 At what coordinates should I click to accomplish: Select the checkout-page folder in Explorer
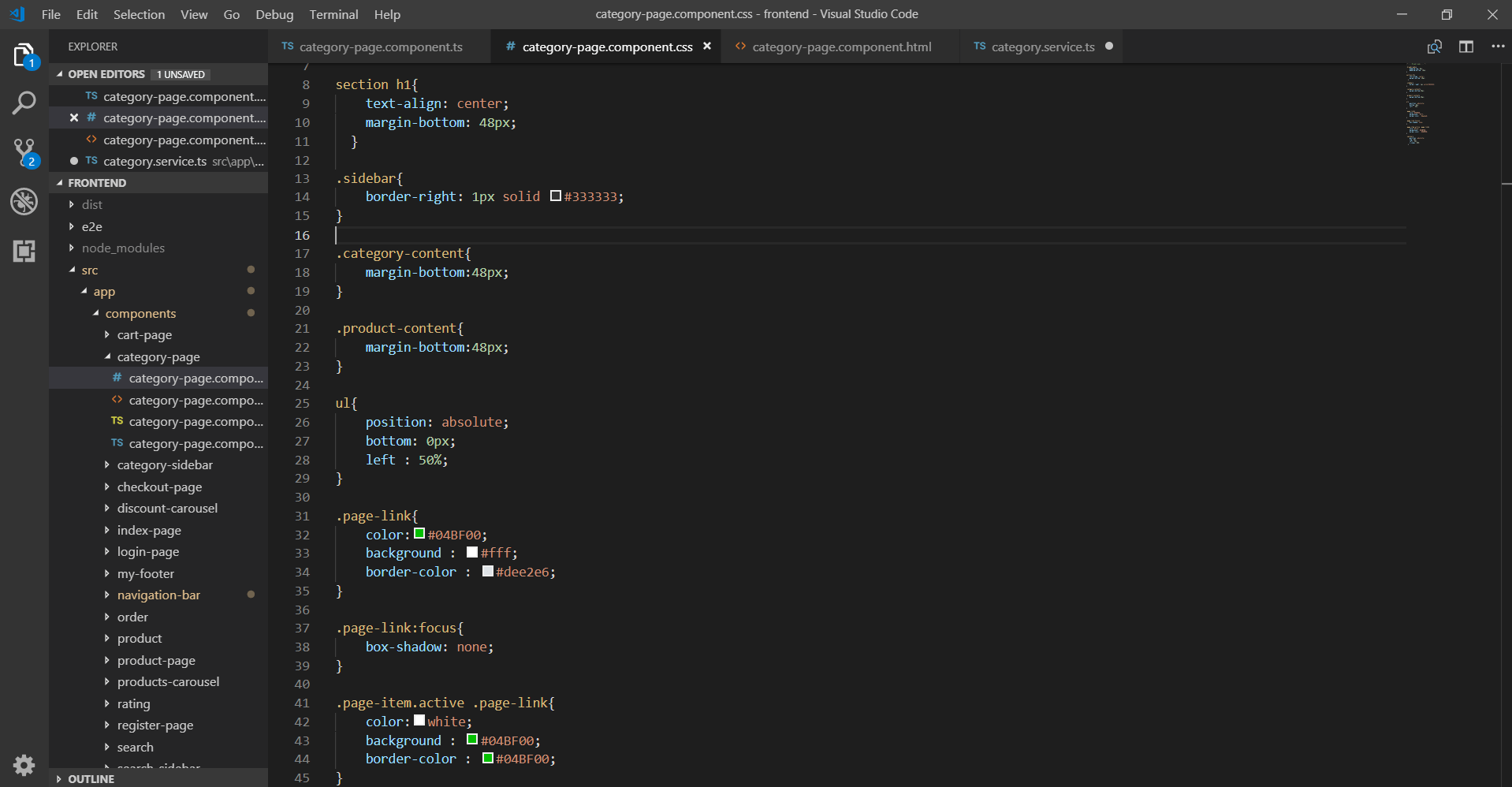pos(161,487)
